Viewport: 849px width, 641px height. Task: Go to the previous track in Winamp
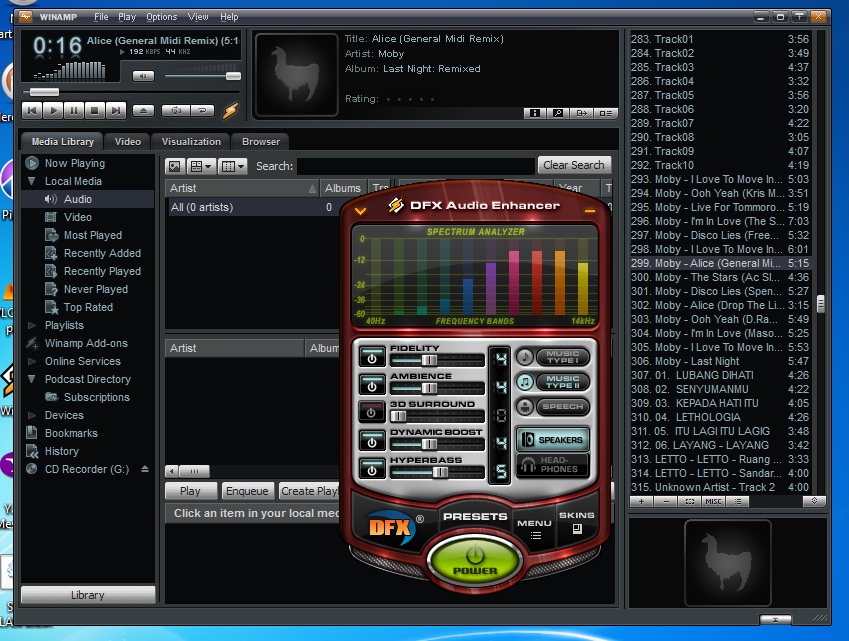tap(32, 110)
